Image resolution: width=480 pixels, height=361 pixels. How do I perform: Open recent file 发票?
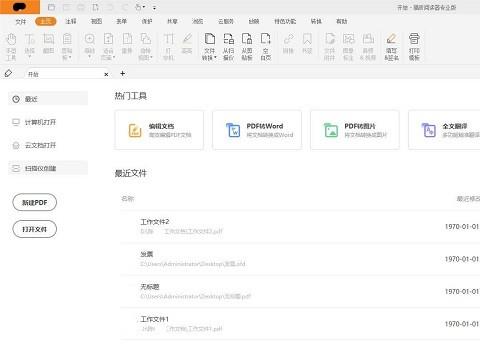(300, 259)
